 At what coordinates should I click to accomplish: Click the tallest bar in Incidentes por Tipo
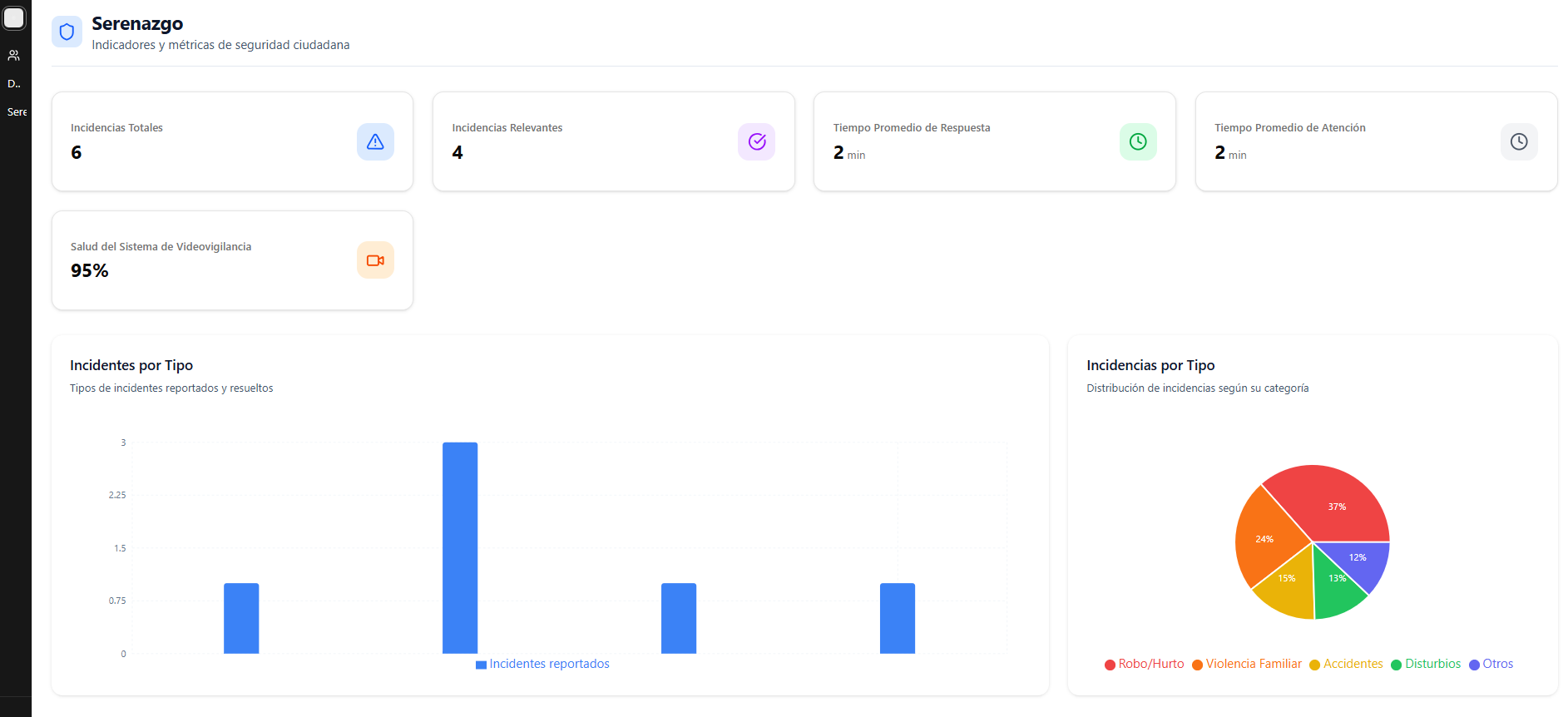click(460, 547)
